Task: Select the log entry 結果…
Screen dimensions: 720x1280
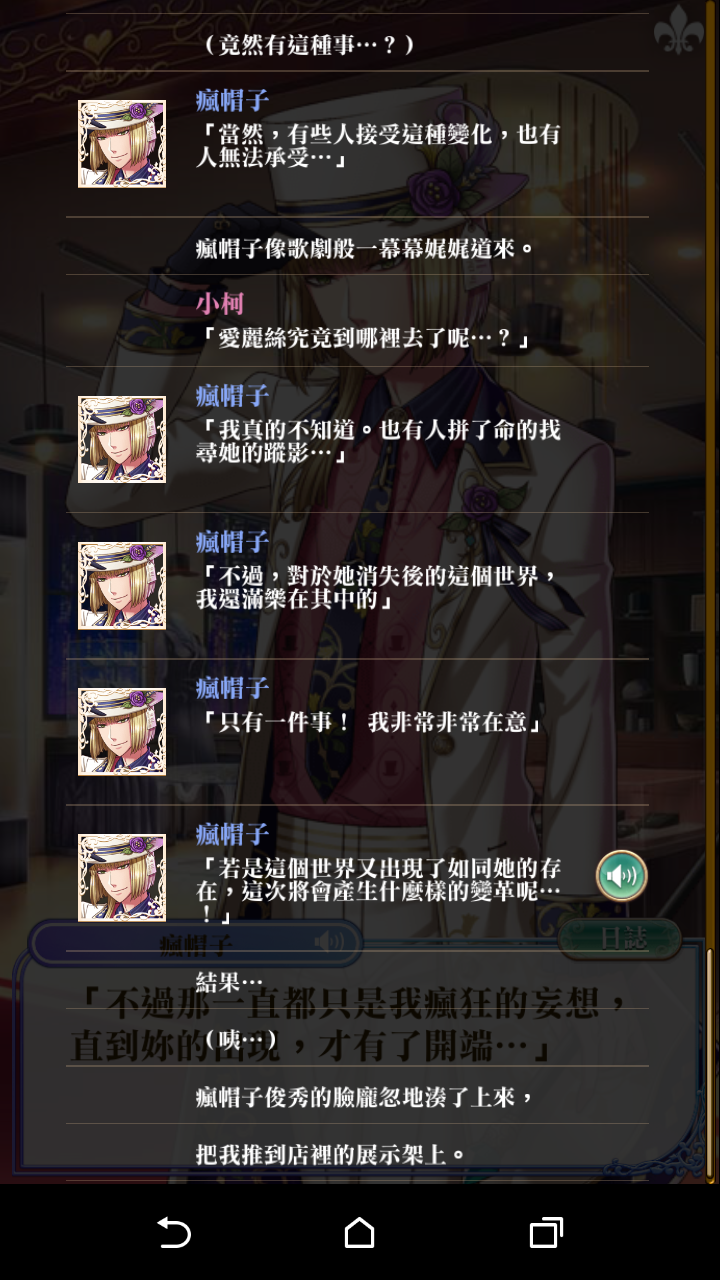Action: pos(357,980)
